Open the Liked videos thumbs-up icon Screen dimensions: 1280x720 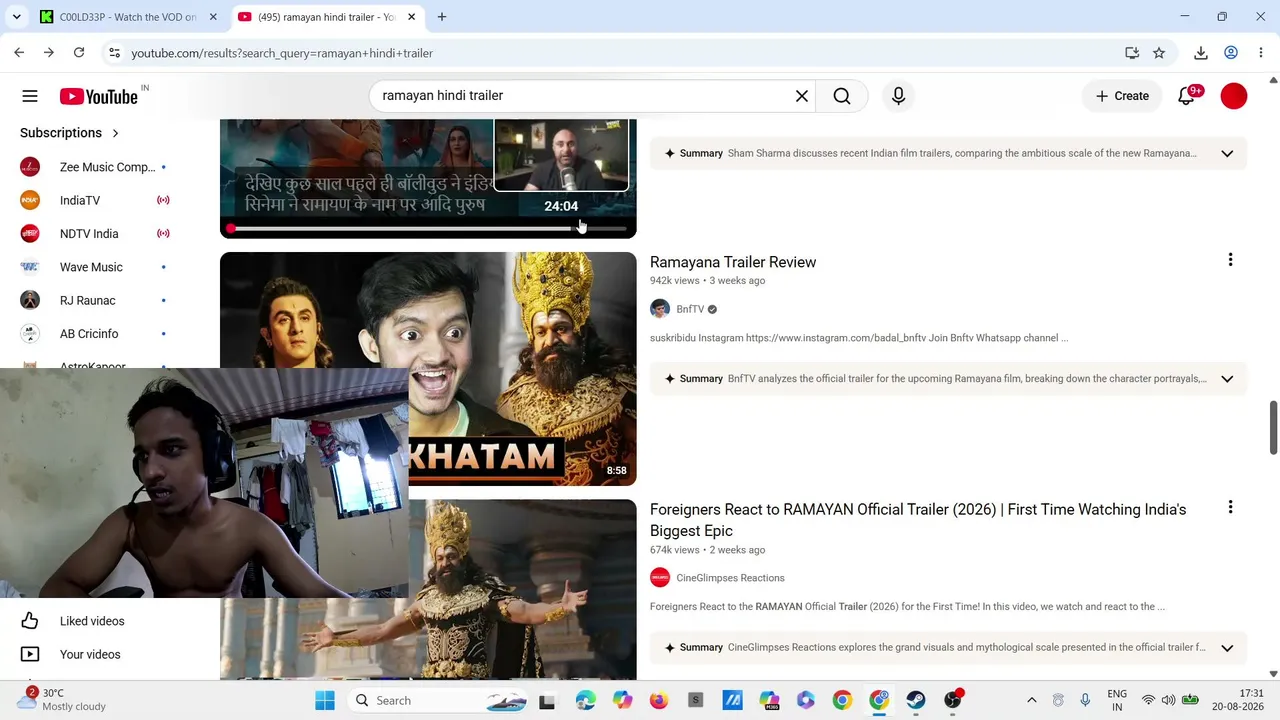[x=30, y=621]
